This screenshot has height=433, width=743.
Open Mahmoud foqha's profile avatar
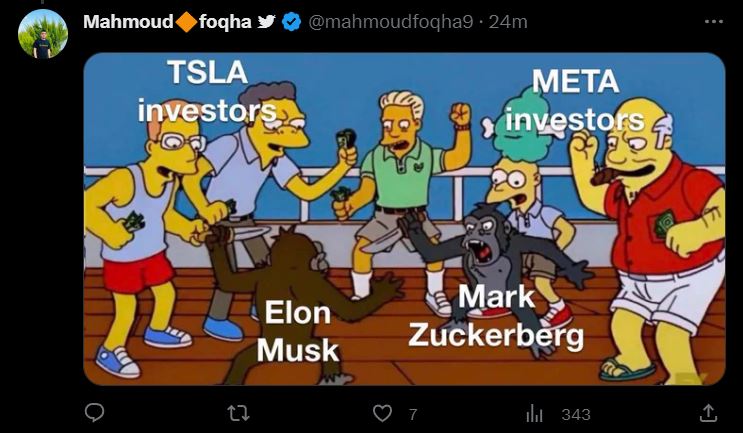tap(43, 34)
